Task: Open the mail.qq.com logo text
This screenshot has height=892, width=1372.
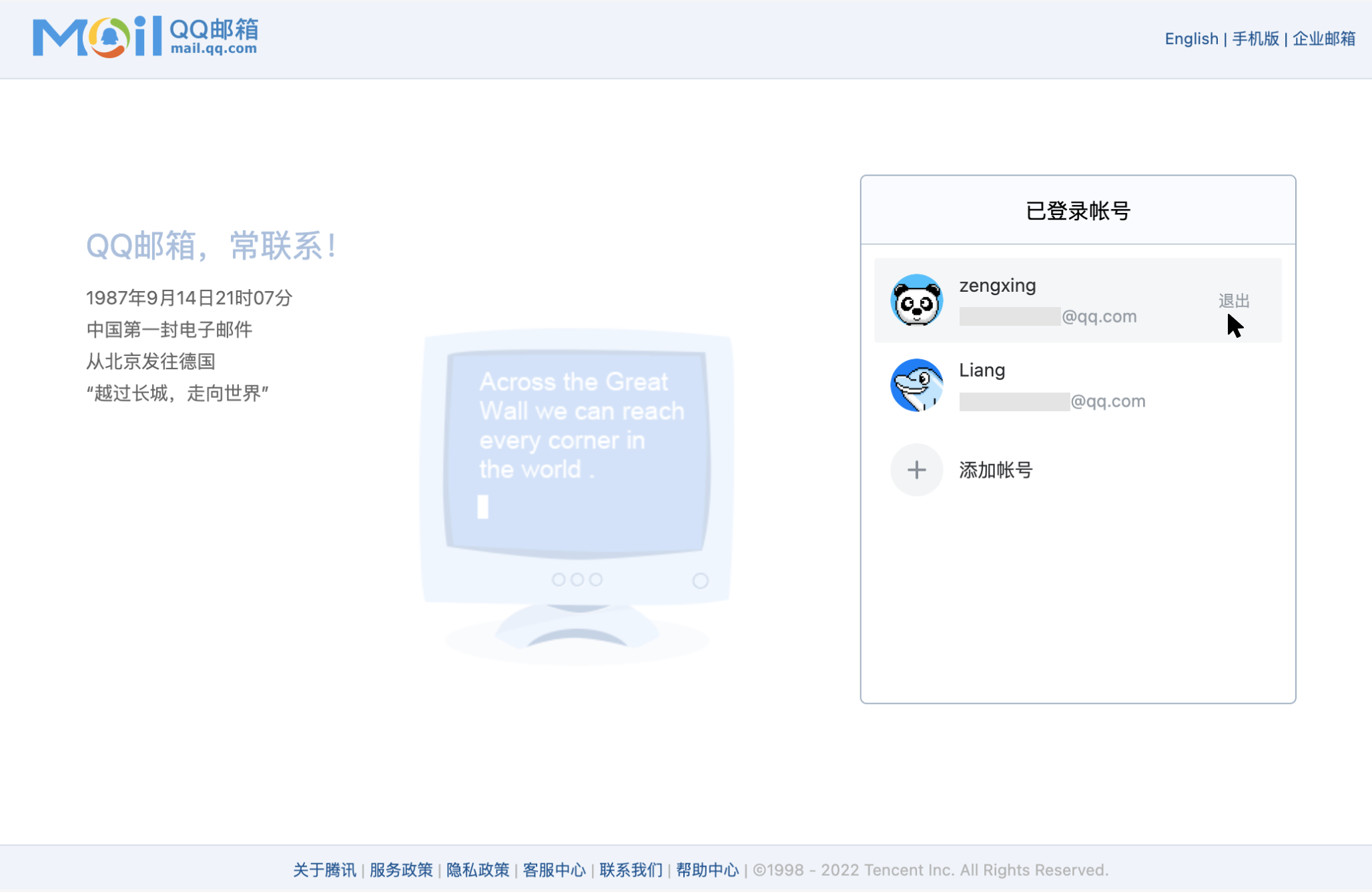Action: coord(214,49)
